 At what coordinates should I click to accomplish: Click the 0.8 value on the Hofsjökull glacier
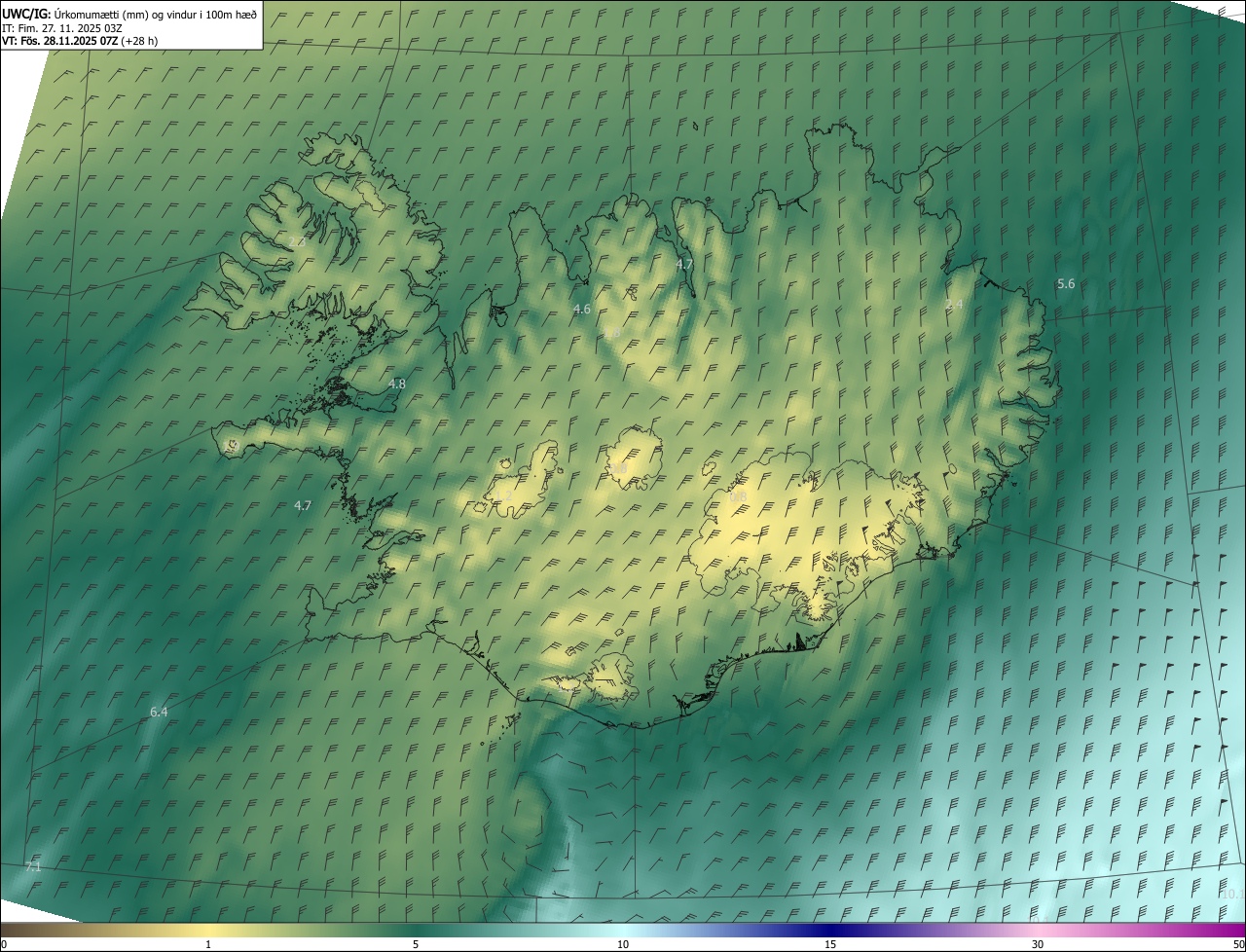coord(620,469)
